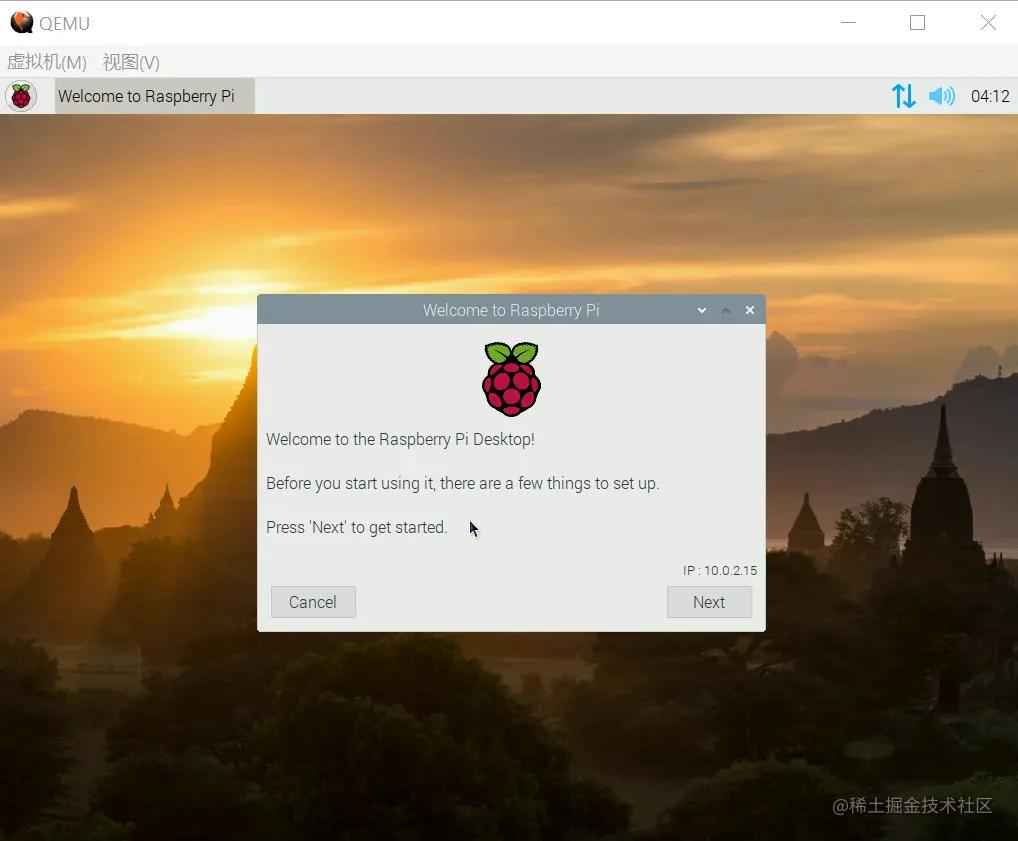Viewport: 1018px width, 841px height.
Task: Select the Welcome to Raspberry Pi taskbar entry
Action: point(155,96)
